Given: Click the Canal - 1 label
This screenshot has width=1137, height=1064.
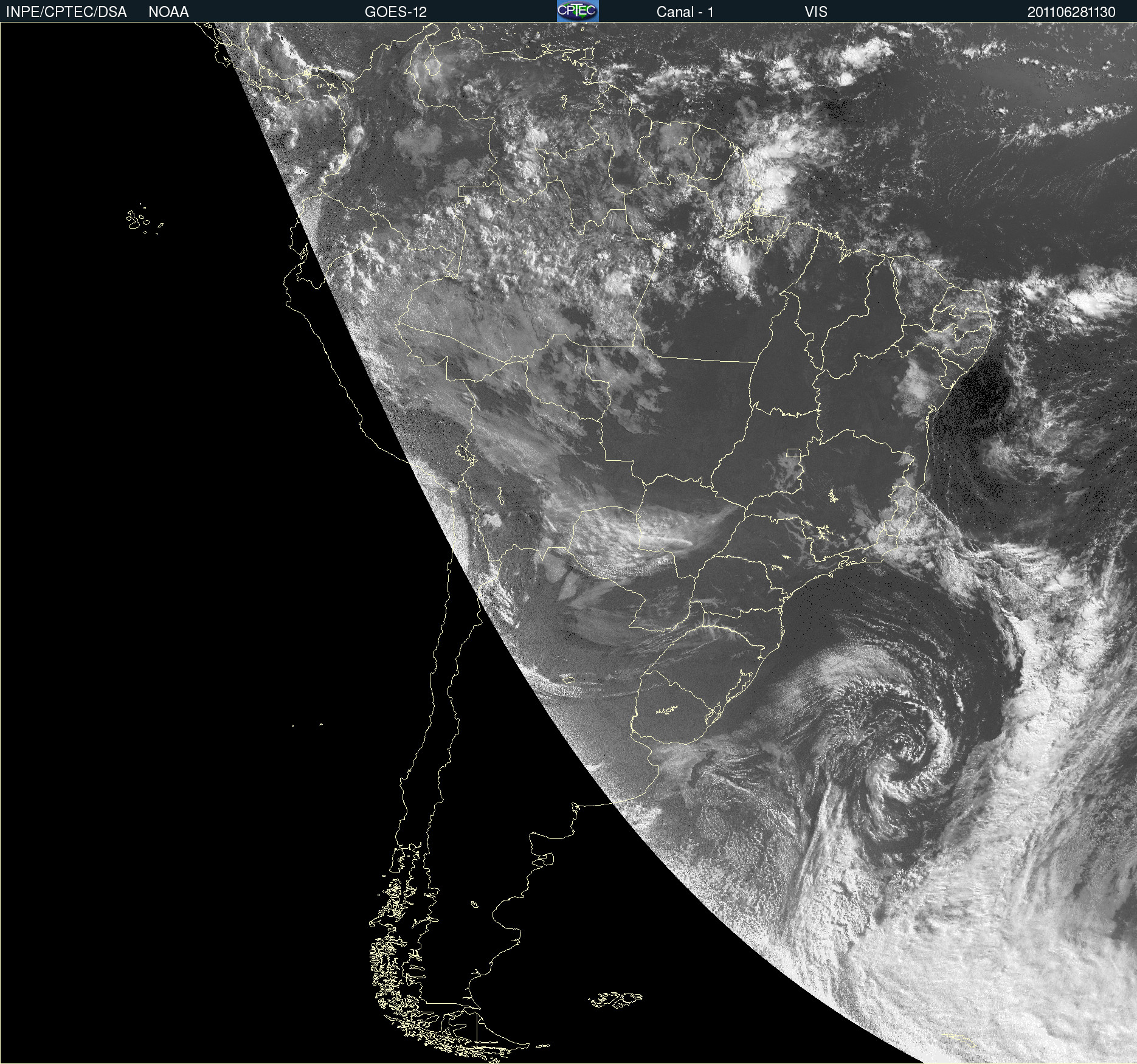Looking at the screenshot, I should [685, 12].
